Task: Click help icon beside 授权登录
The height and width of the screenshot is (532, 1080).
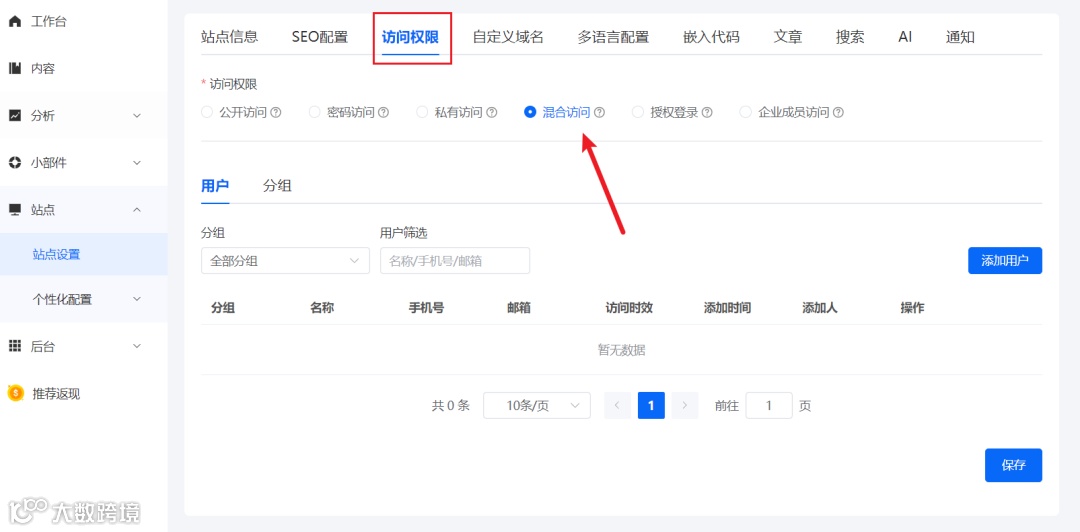Action: [x=707, y=112]
